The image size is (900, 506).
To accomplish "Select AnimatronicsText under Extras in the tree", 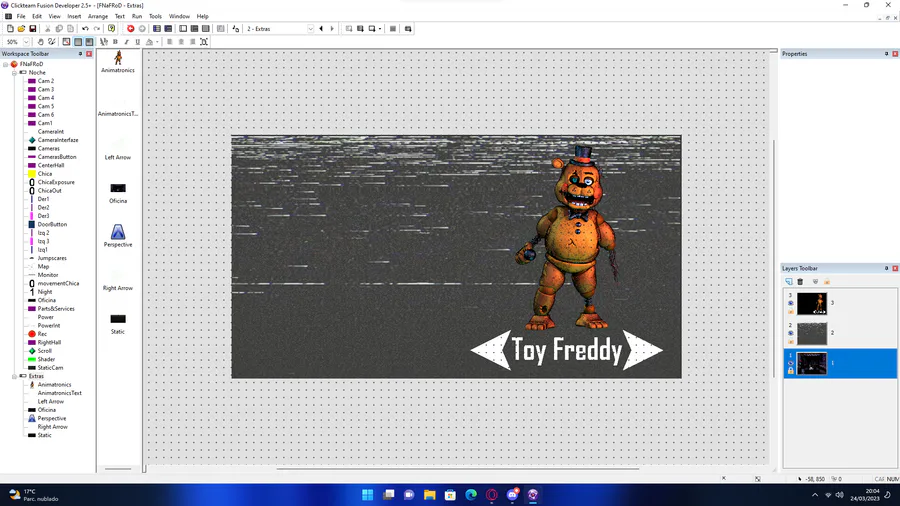I will (60, 394).
